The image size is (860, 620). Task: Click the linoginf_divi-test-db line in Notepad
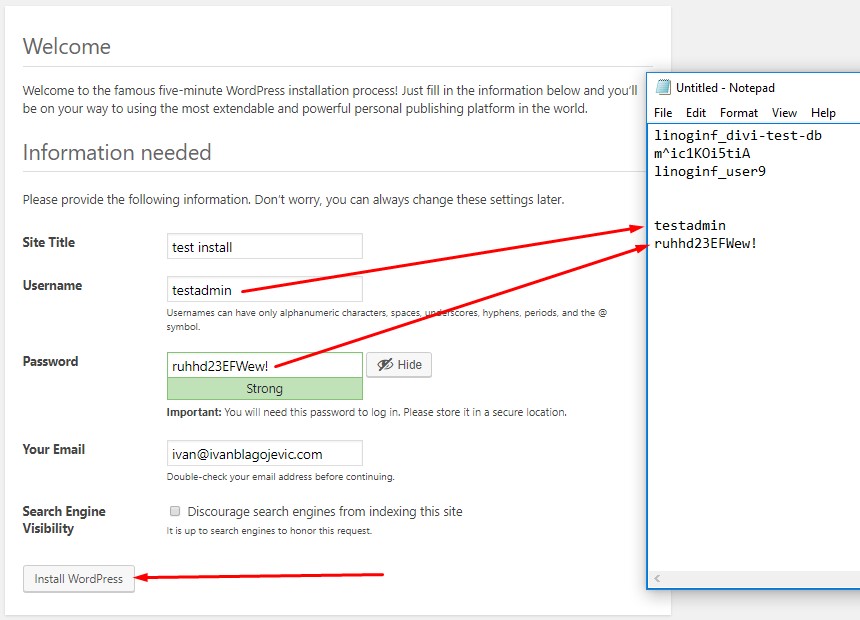[x=738, y=136]
